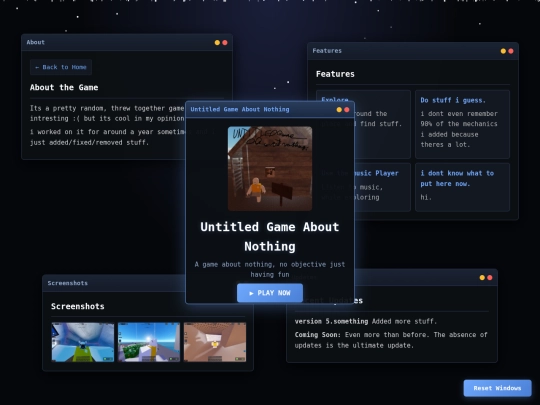Click the Back to Home link

point(61,67)
